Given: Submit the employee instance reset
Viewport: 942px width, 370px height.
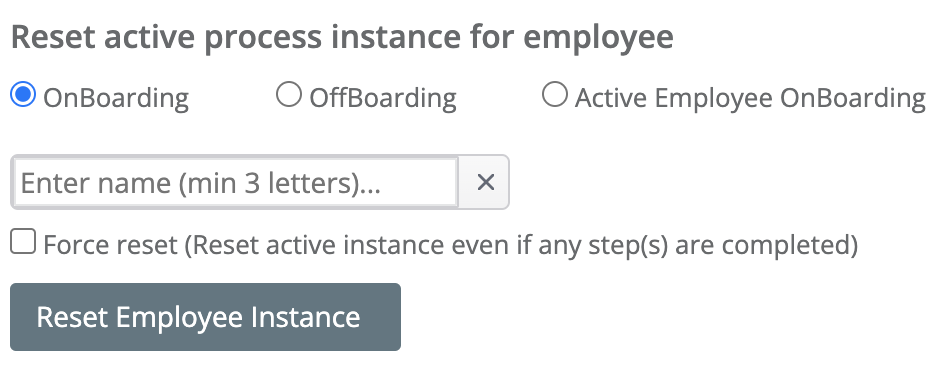Looking at the screenshot, I should coord(205,317).
